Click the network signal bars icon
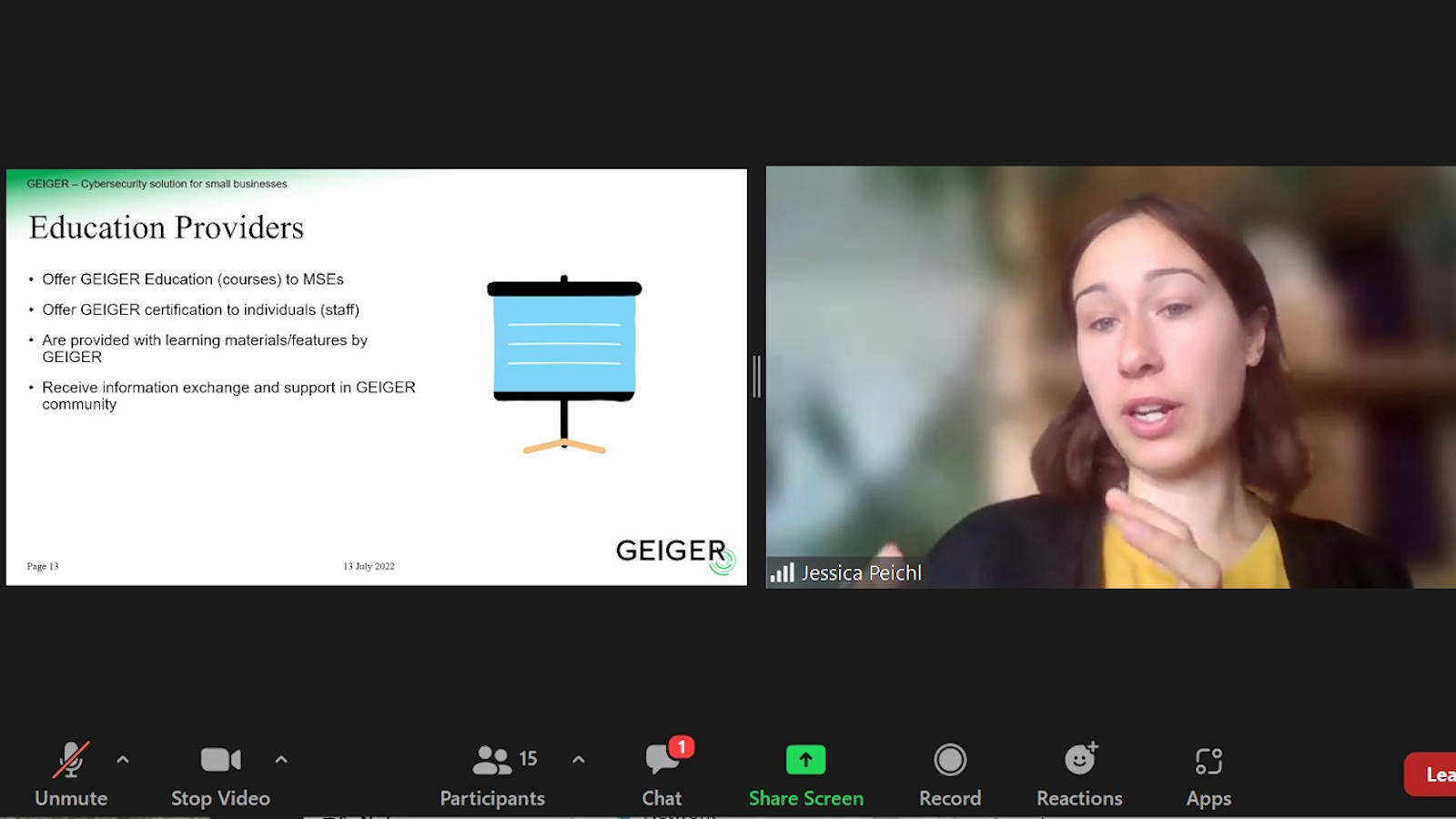1456x819 pixels. [782, 572]
